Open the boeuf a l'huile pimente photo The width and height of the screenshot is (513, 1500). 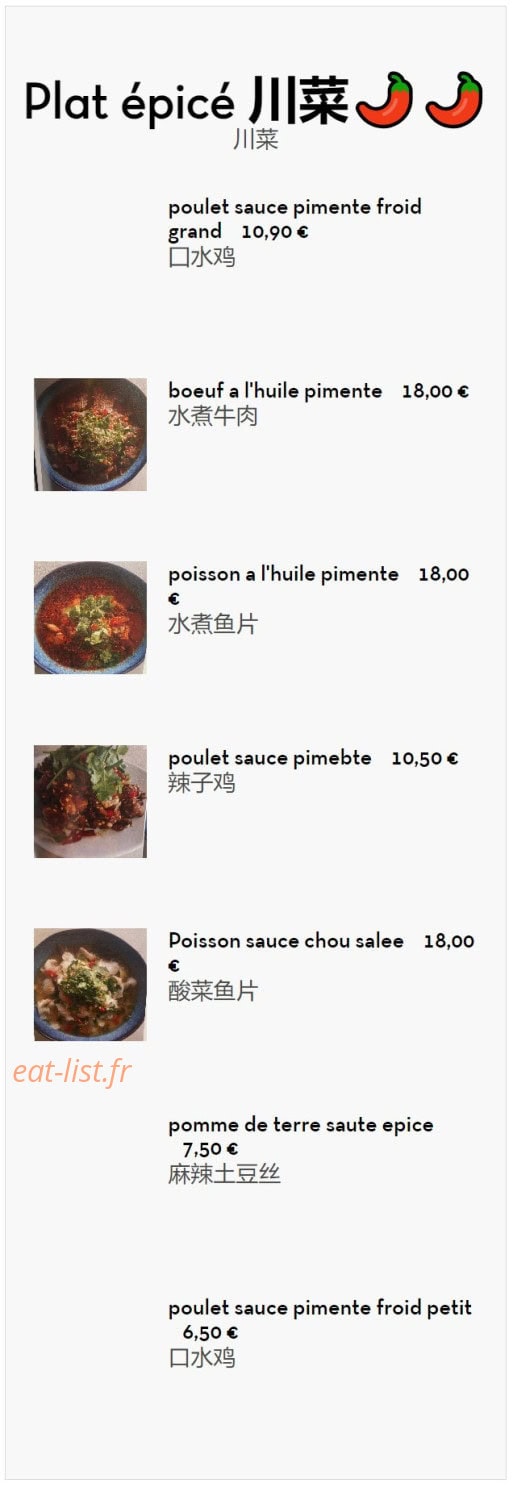tap(90, 434)
